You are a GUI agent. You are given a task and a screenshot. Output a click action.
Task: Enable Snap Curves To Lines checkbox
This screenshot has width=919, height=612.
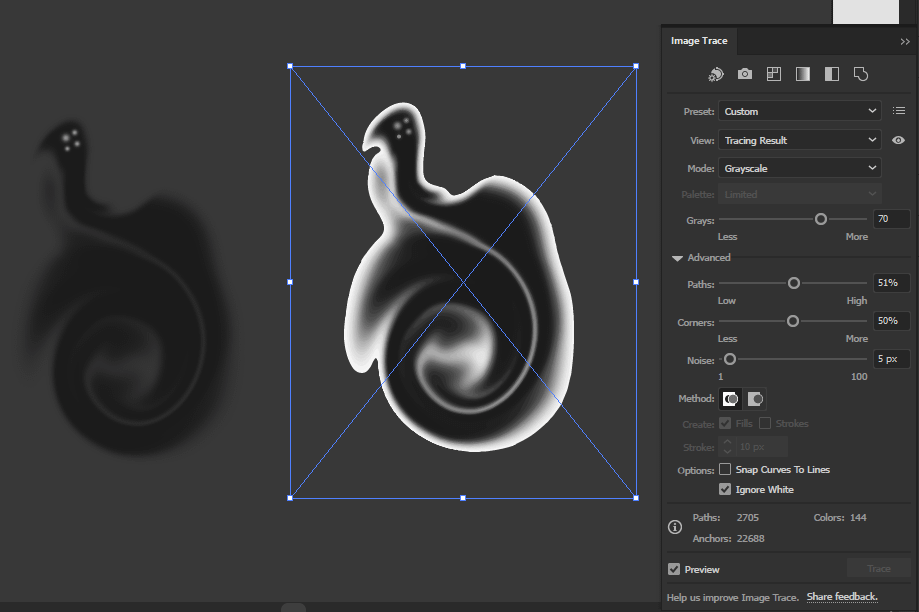click(725, 470)
